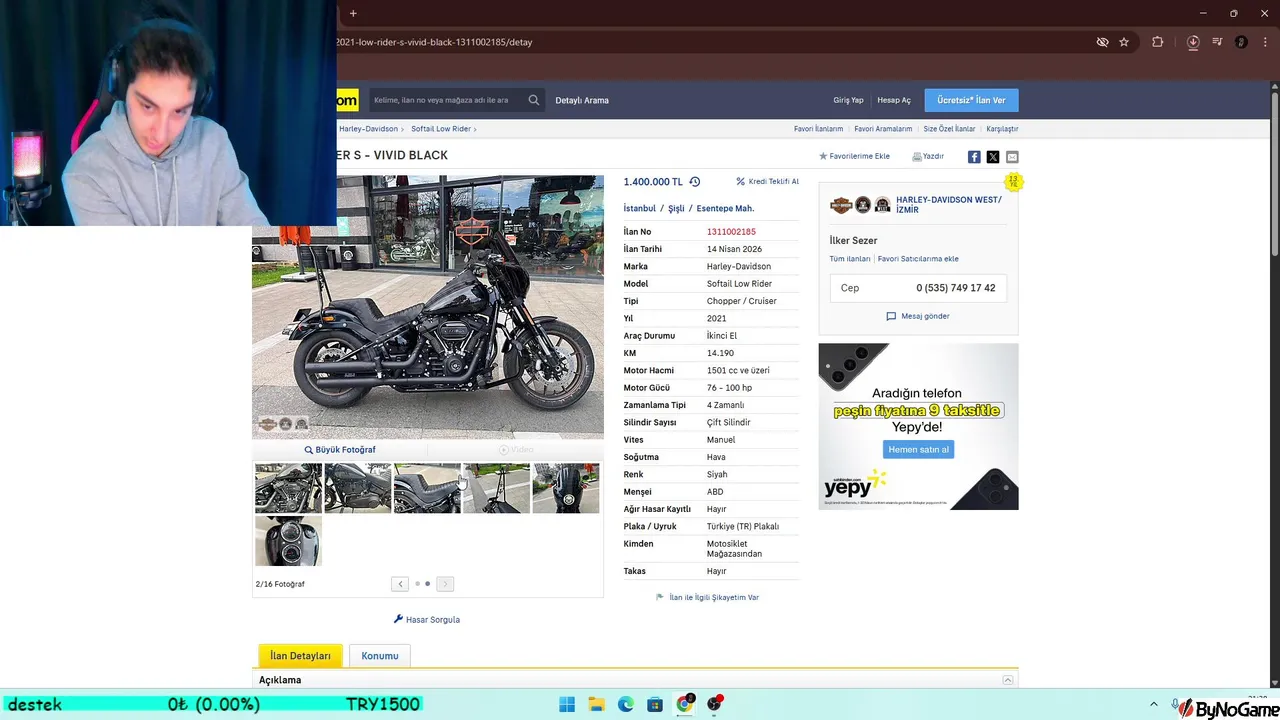The image size is (1280, 720).
Task: Open Microsoft Store from taskbar
Action: [x=655, y=704]
